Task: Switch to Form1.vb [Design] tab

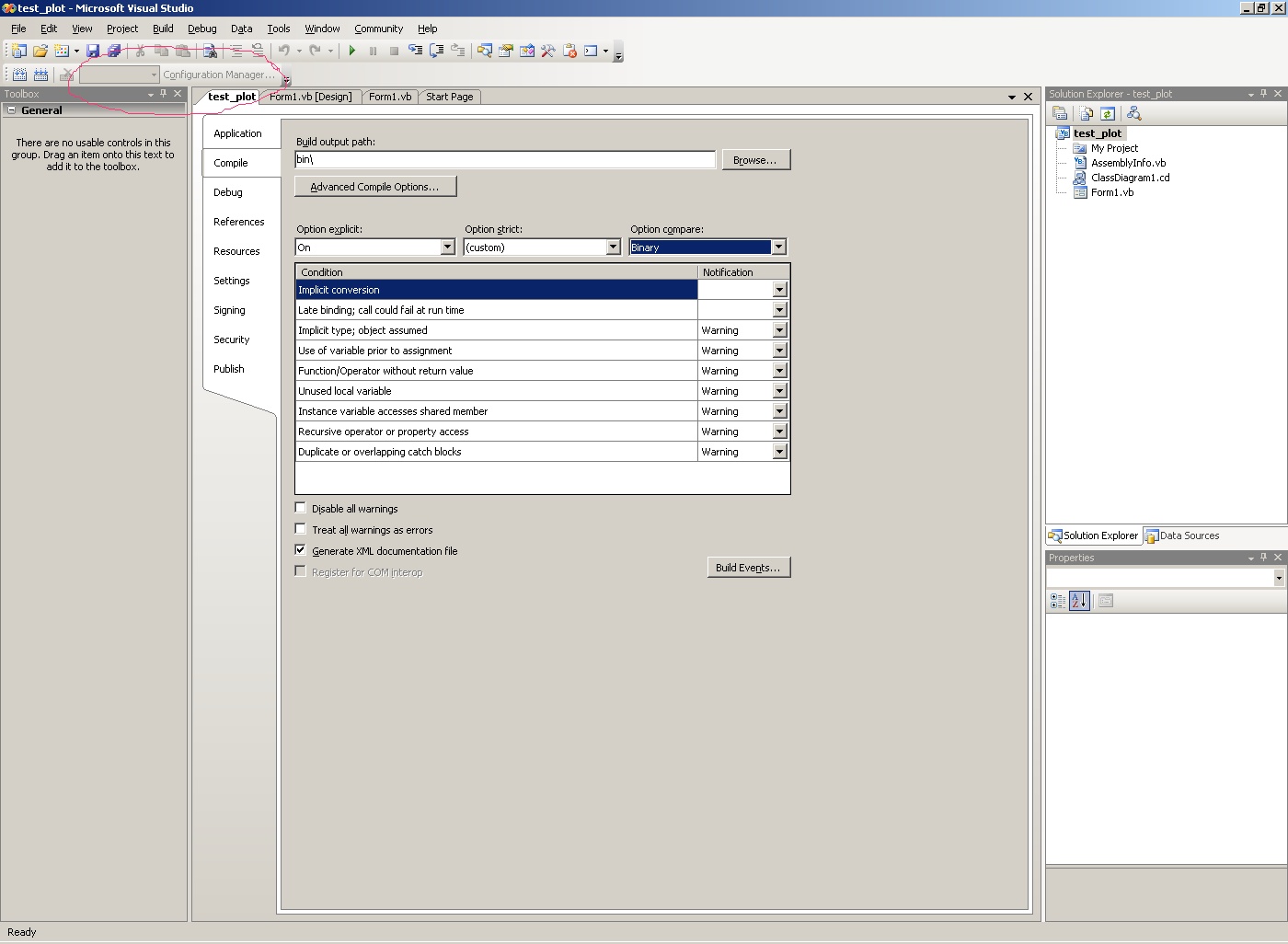Action: 310,97
